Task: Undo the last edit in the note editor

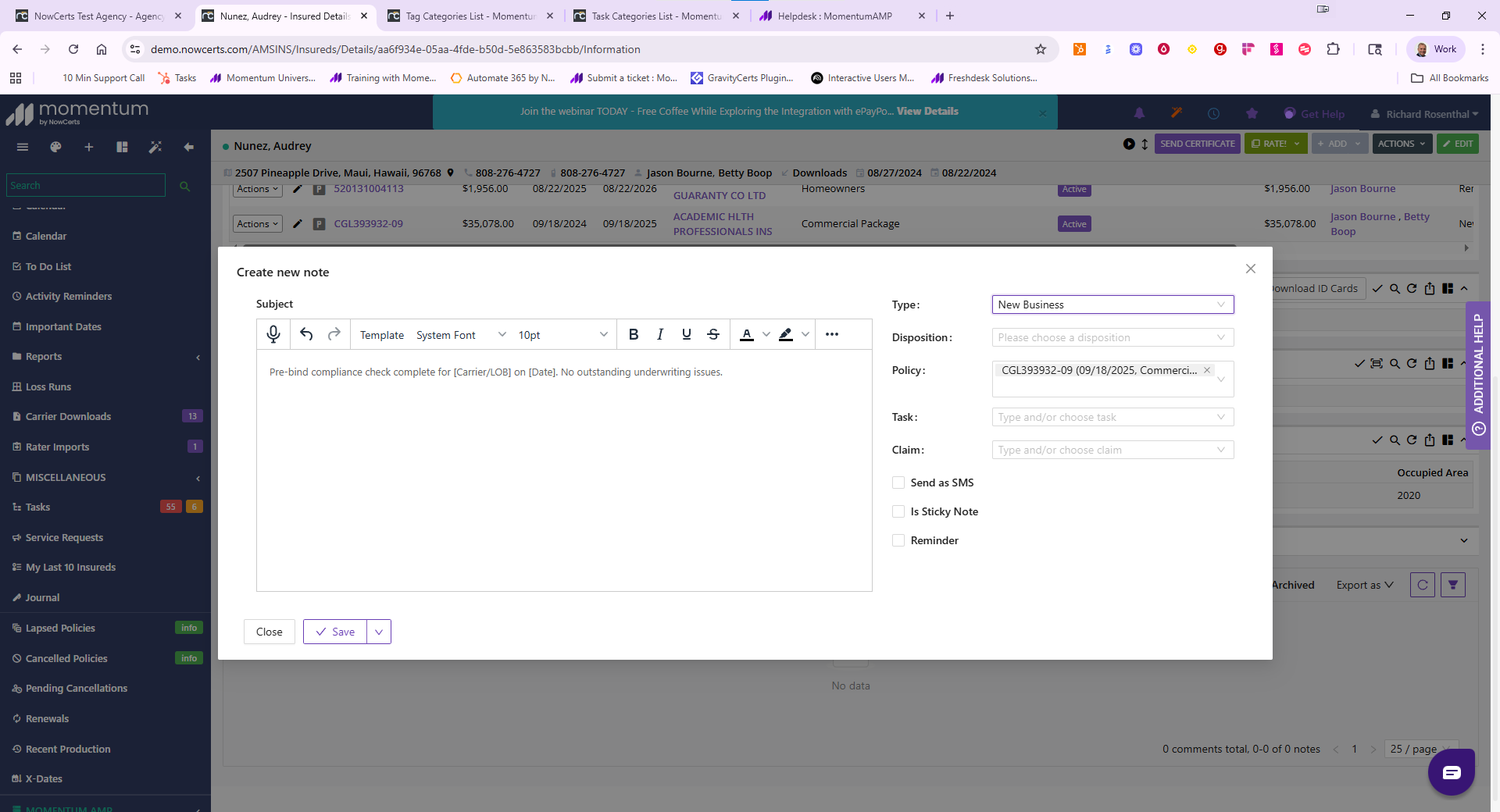Action: tap(306, 334)
